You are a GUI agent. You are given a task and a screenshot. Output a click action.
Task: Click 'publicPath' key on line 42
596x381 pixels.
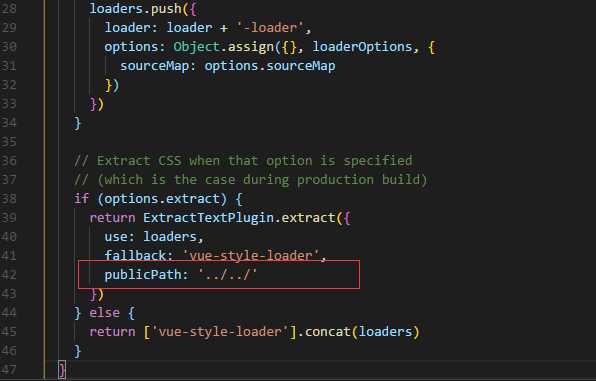coord(143,274)
